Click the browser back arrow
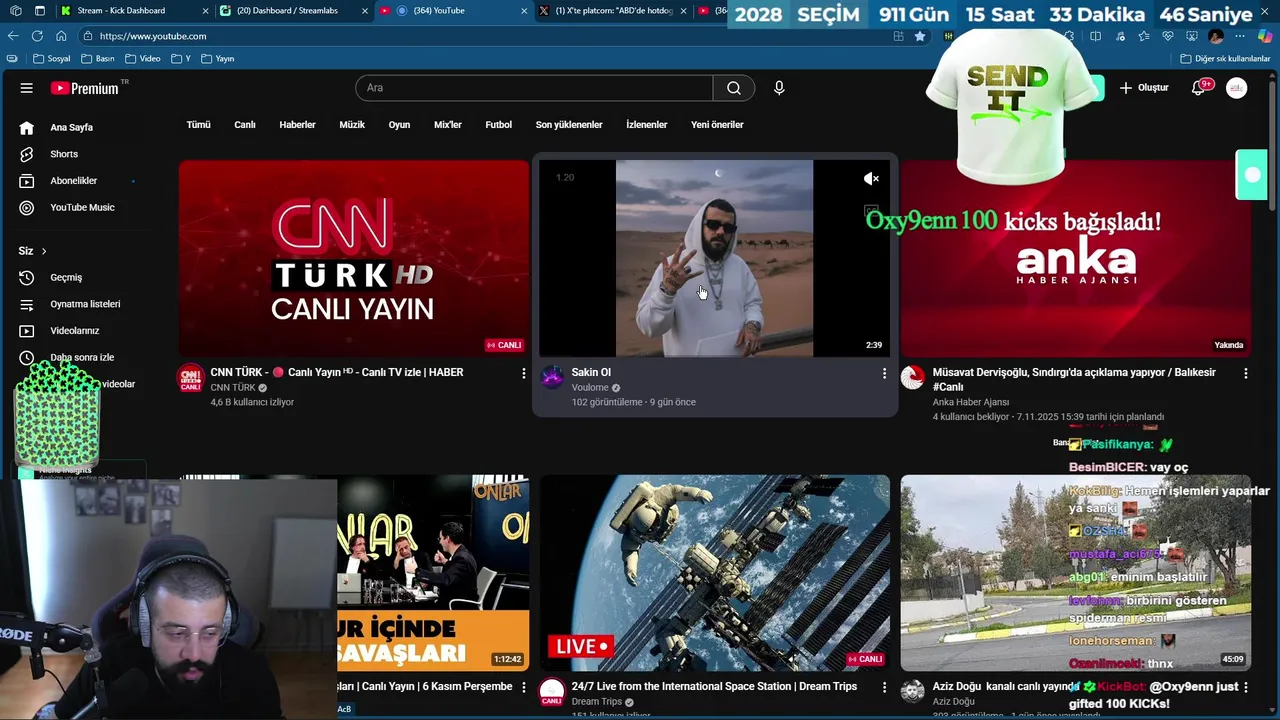Viewport: 1280px width, 720px height. pyautogui.click(x=13, y=36)
